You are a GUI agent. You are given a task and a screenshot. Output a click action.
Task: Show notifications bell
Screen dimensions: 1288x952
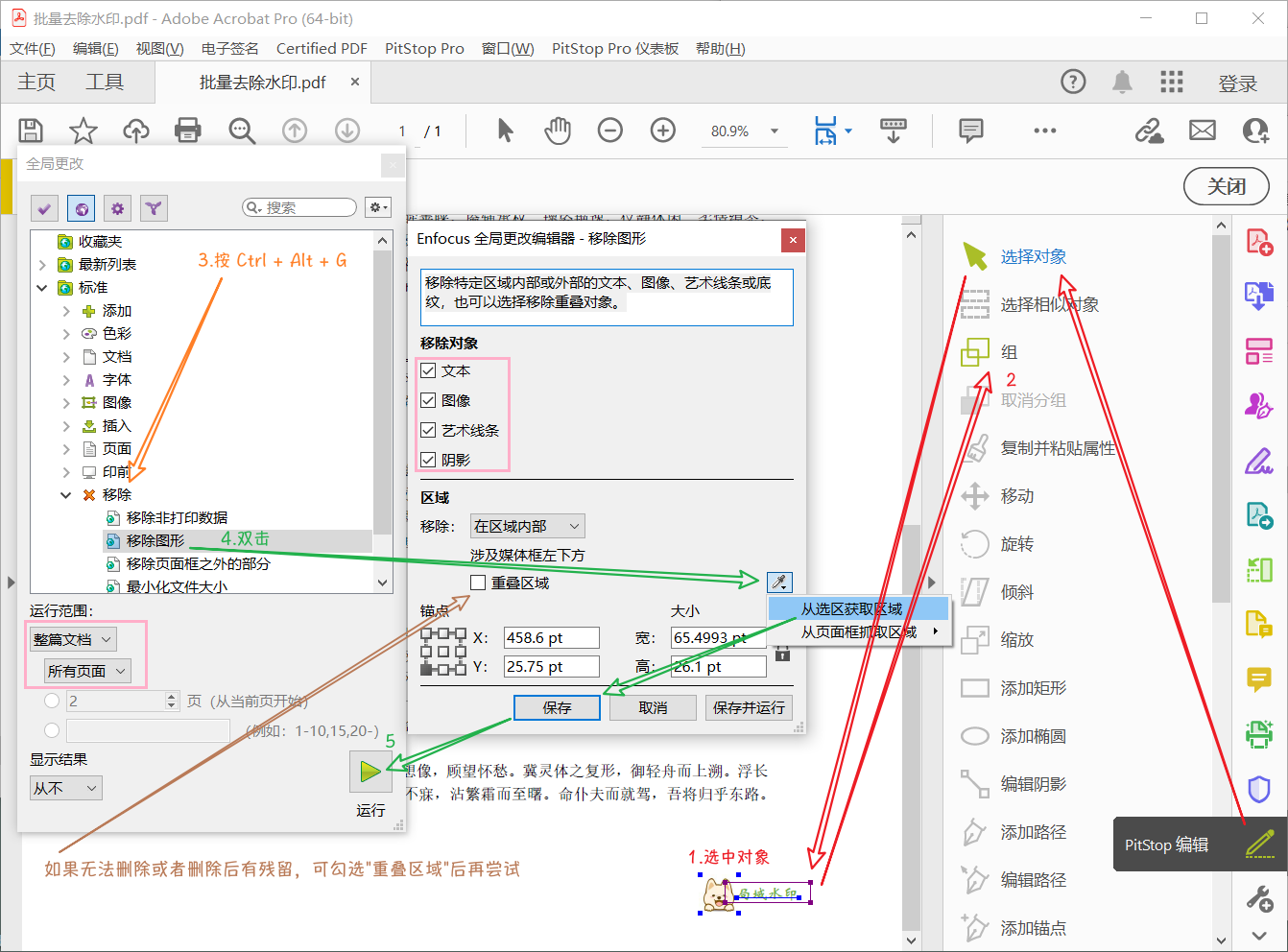(x=1122, y=82)
